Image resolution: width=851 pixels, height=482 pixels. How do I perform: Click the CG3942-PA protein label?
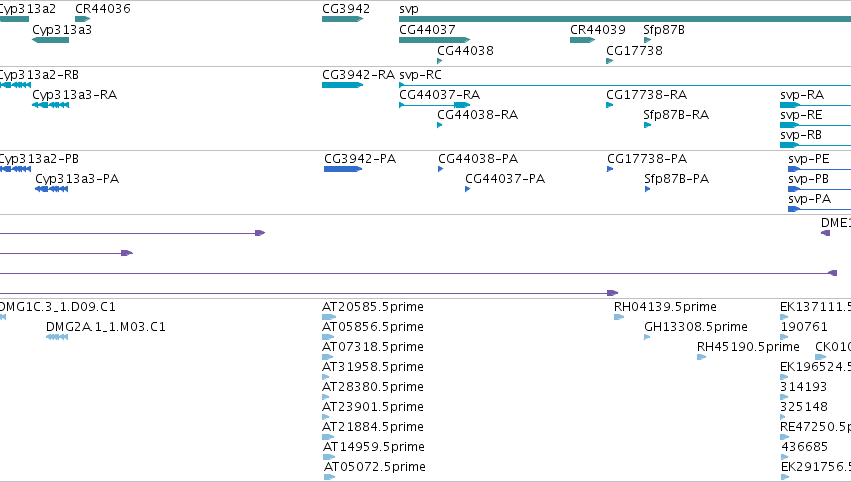[360, 158]
